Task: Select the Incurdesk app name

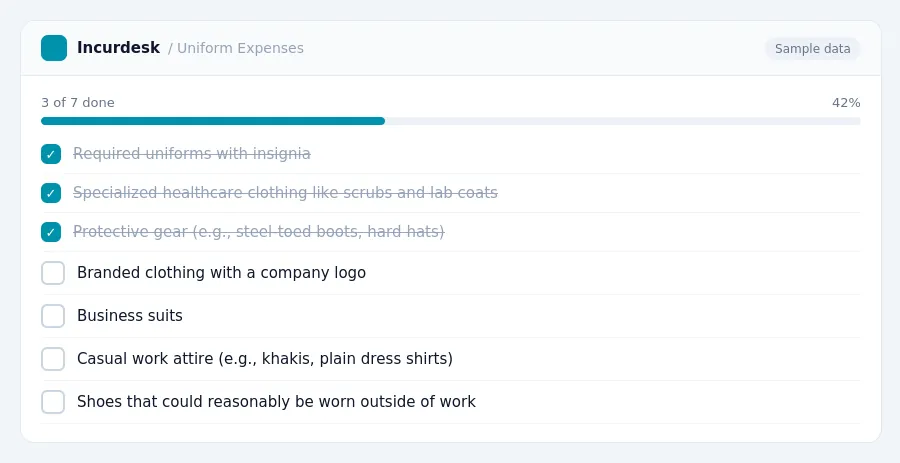Action: click(118, 48)
